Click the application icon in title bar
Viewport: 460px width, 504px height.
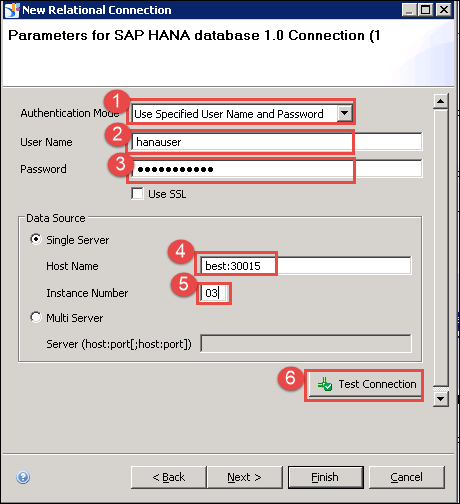(12, 10)
